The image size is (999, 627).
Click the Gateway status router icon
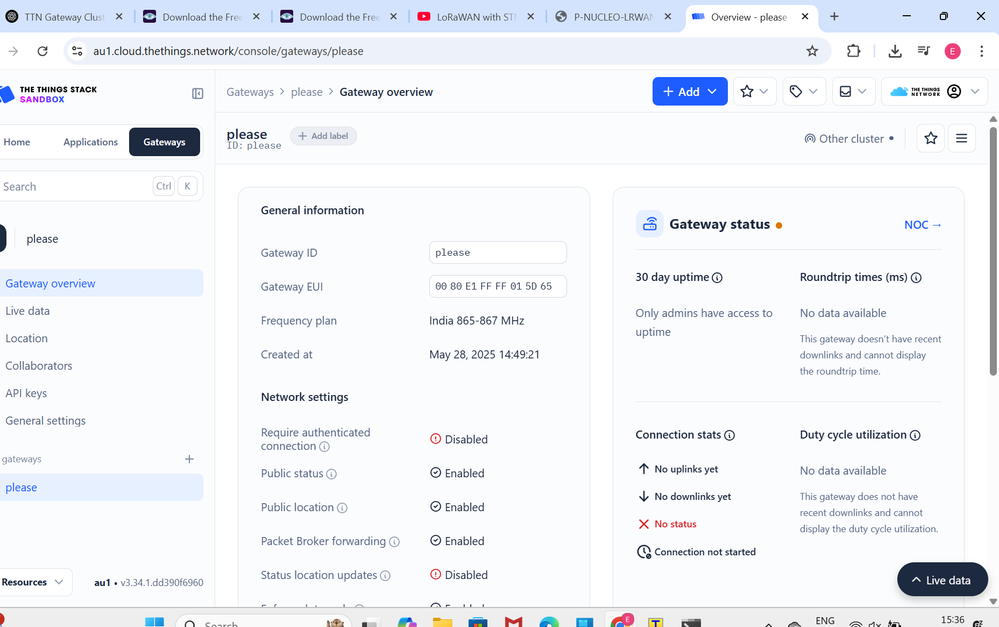point(649,224)
